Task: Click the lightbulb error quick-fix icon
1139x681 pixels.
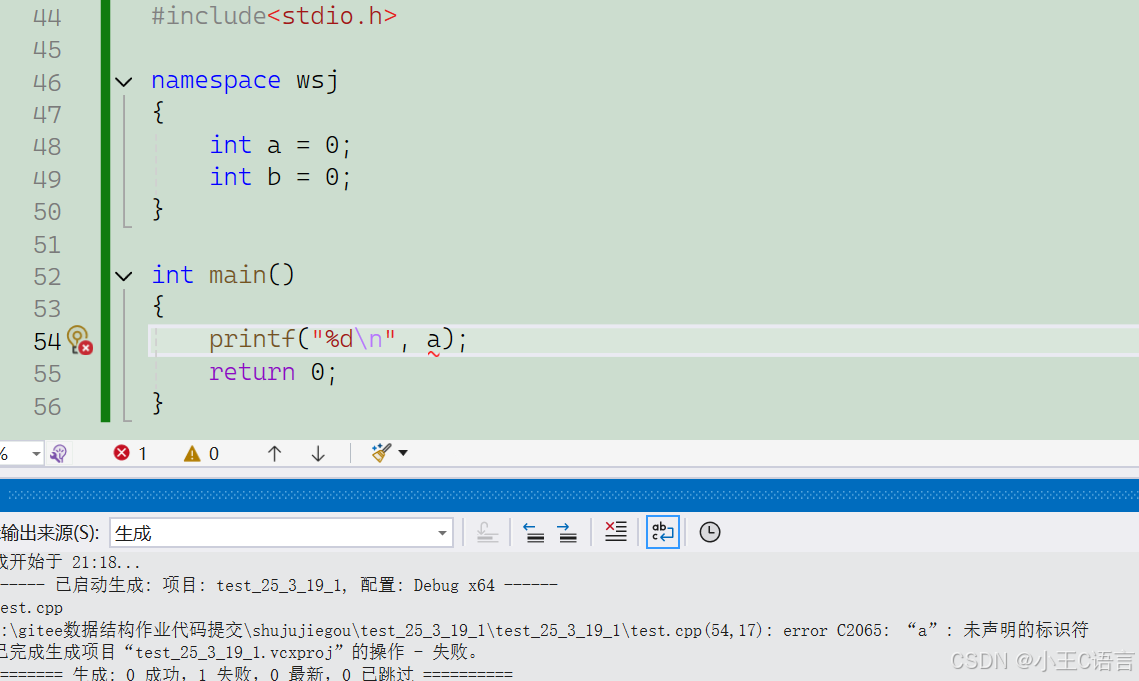Action: click(79, 339)
